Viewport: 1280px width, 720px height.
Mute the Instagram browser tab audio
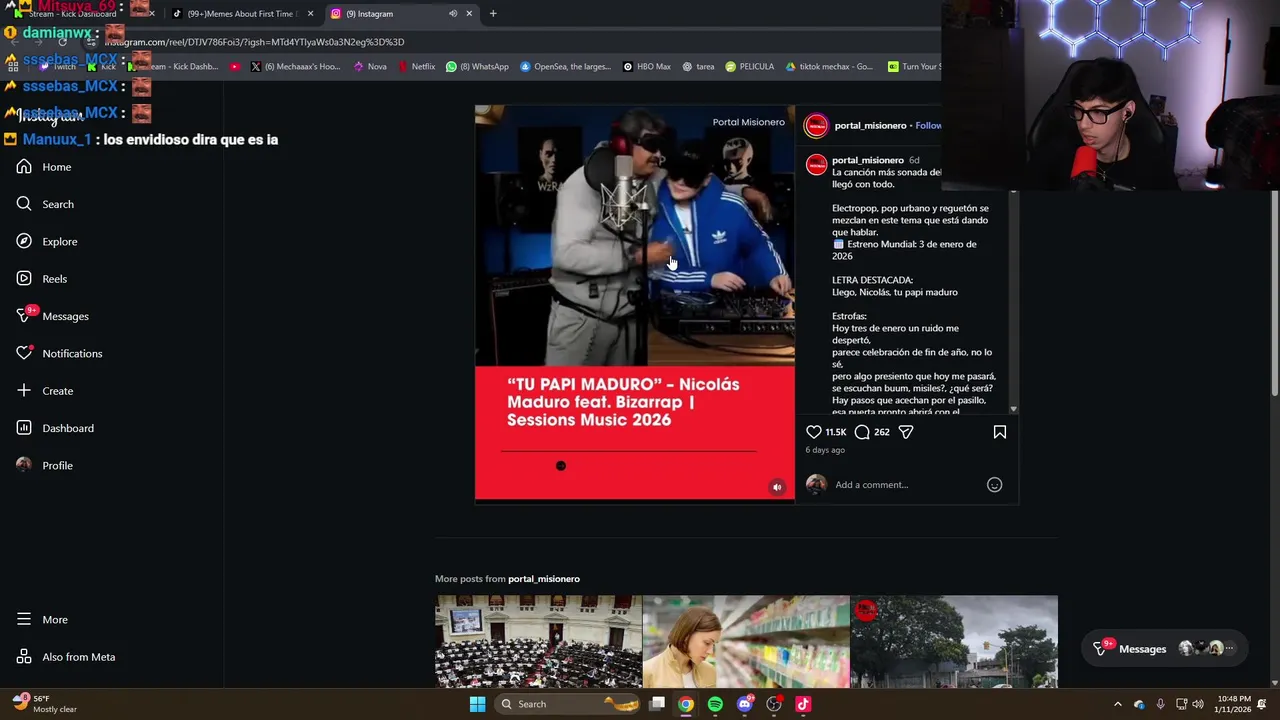[453, 14]
